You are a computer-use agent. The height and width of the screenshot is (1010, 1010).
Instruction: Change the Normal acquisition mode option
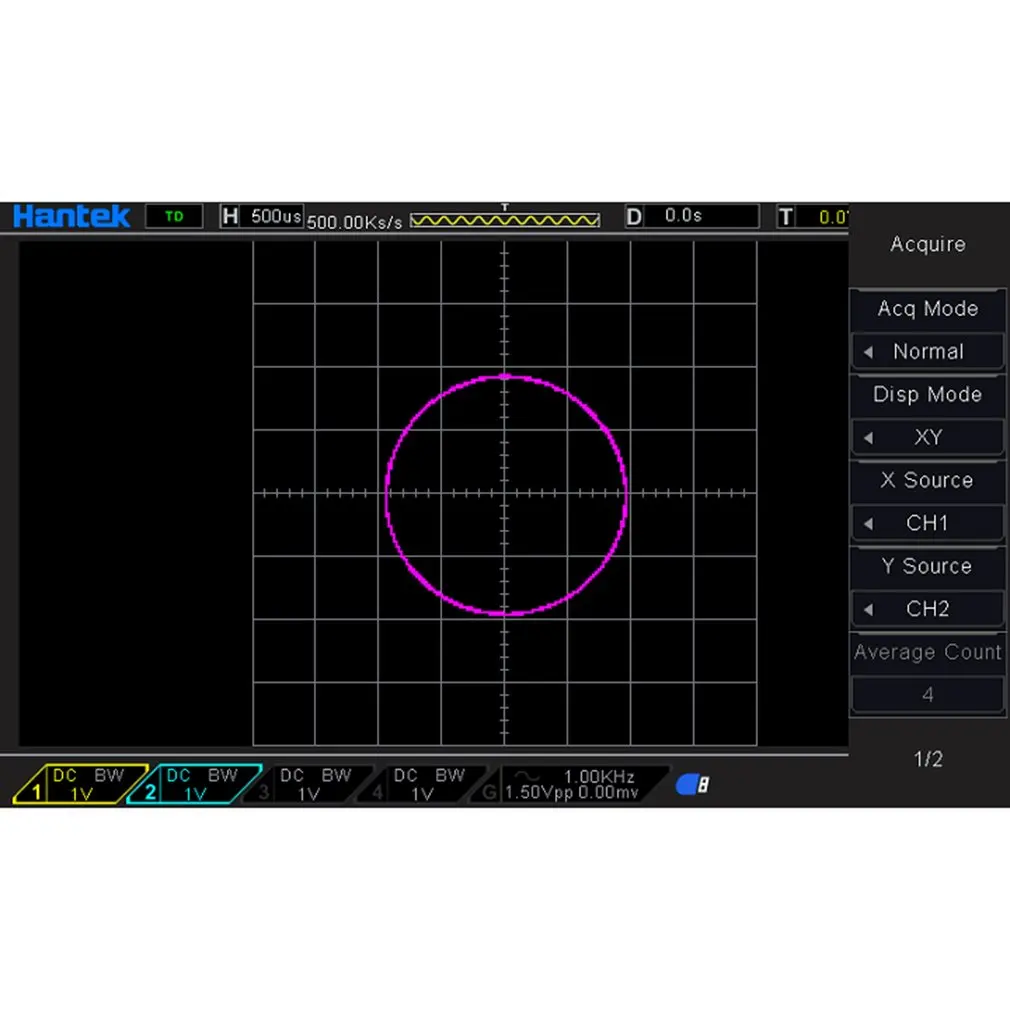click(928, 352)
